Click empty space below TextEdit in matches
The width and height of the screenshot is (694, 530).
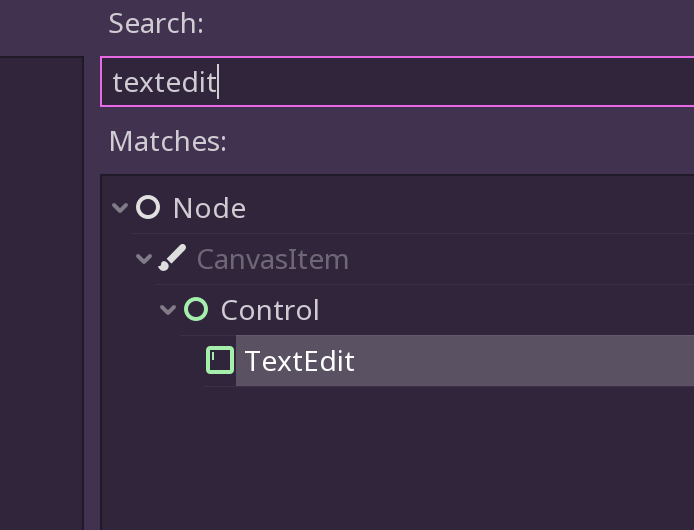click(x=397, y=456)
